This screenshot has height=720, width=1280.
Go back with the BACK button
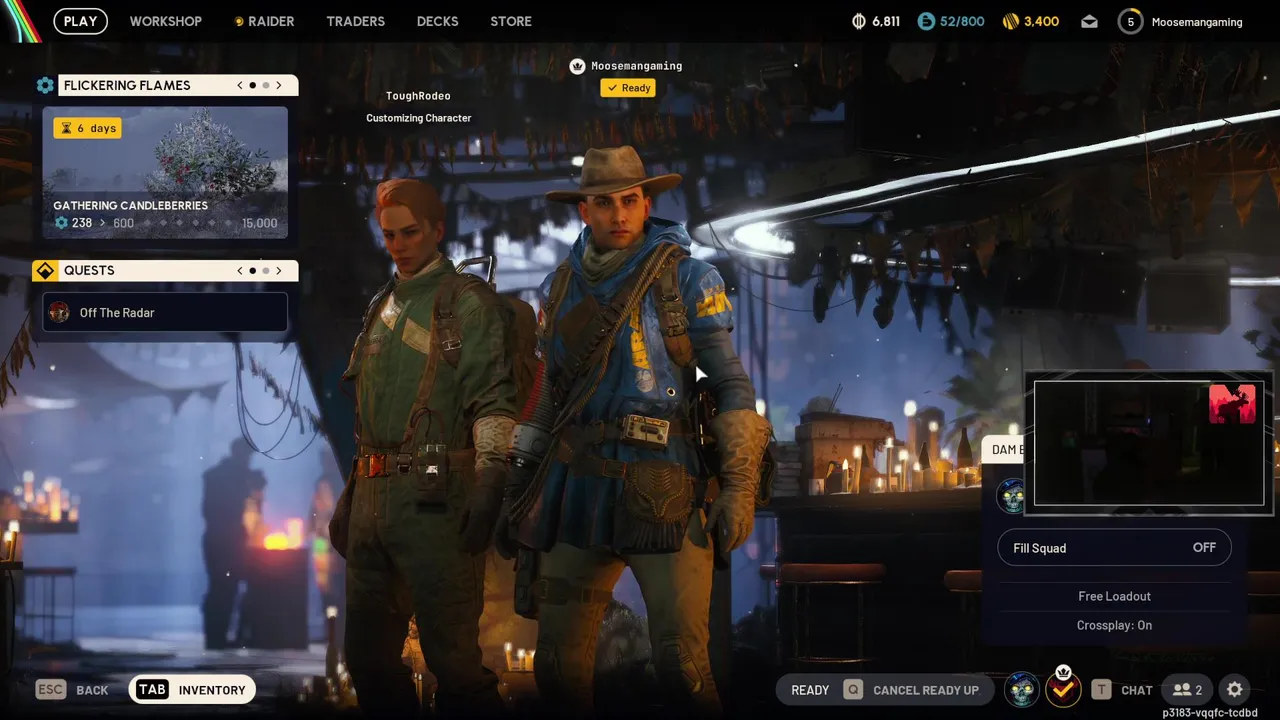point(92,690)
